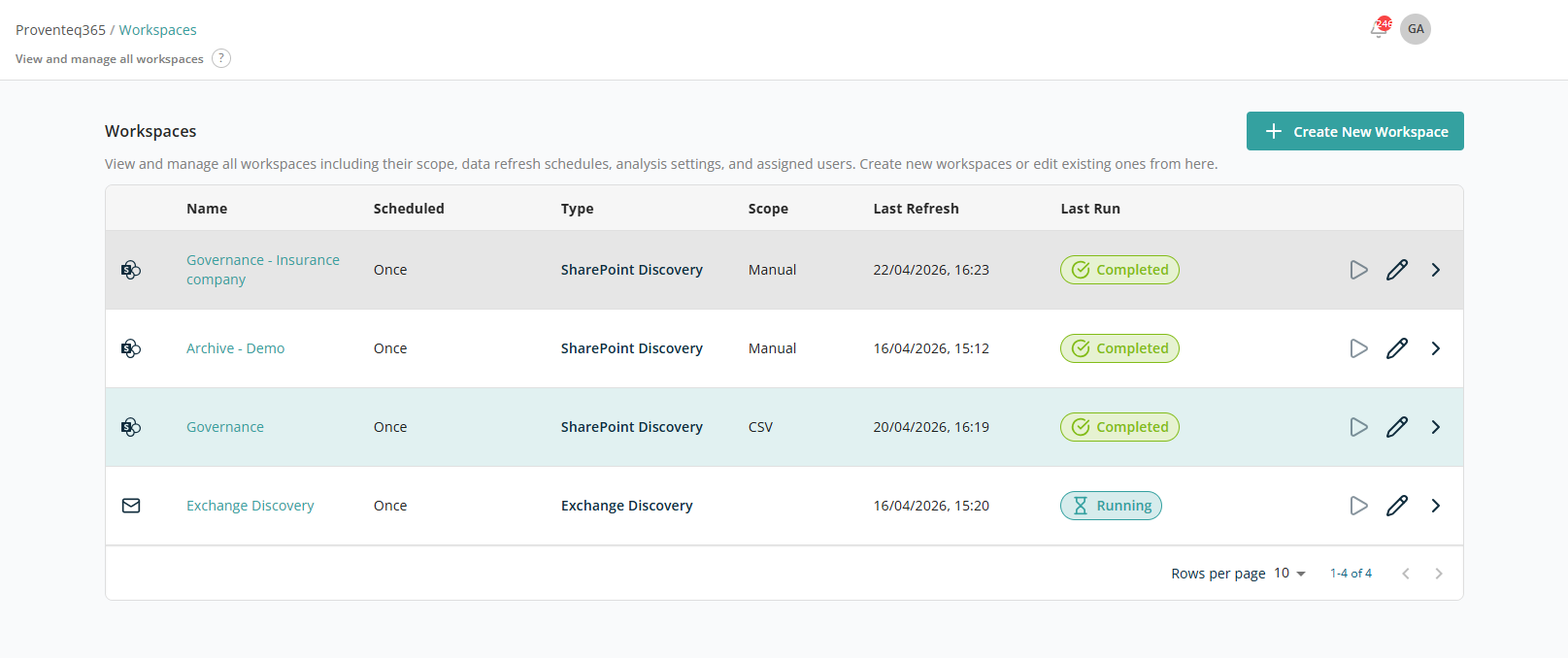Open the GA user avatar menu

click(1416, 29)
